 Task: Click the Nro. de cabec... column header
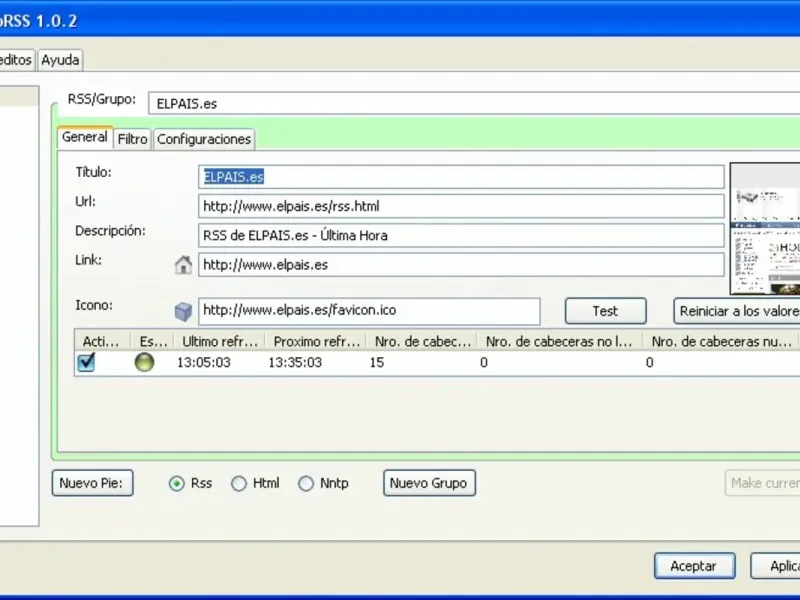422,341
